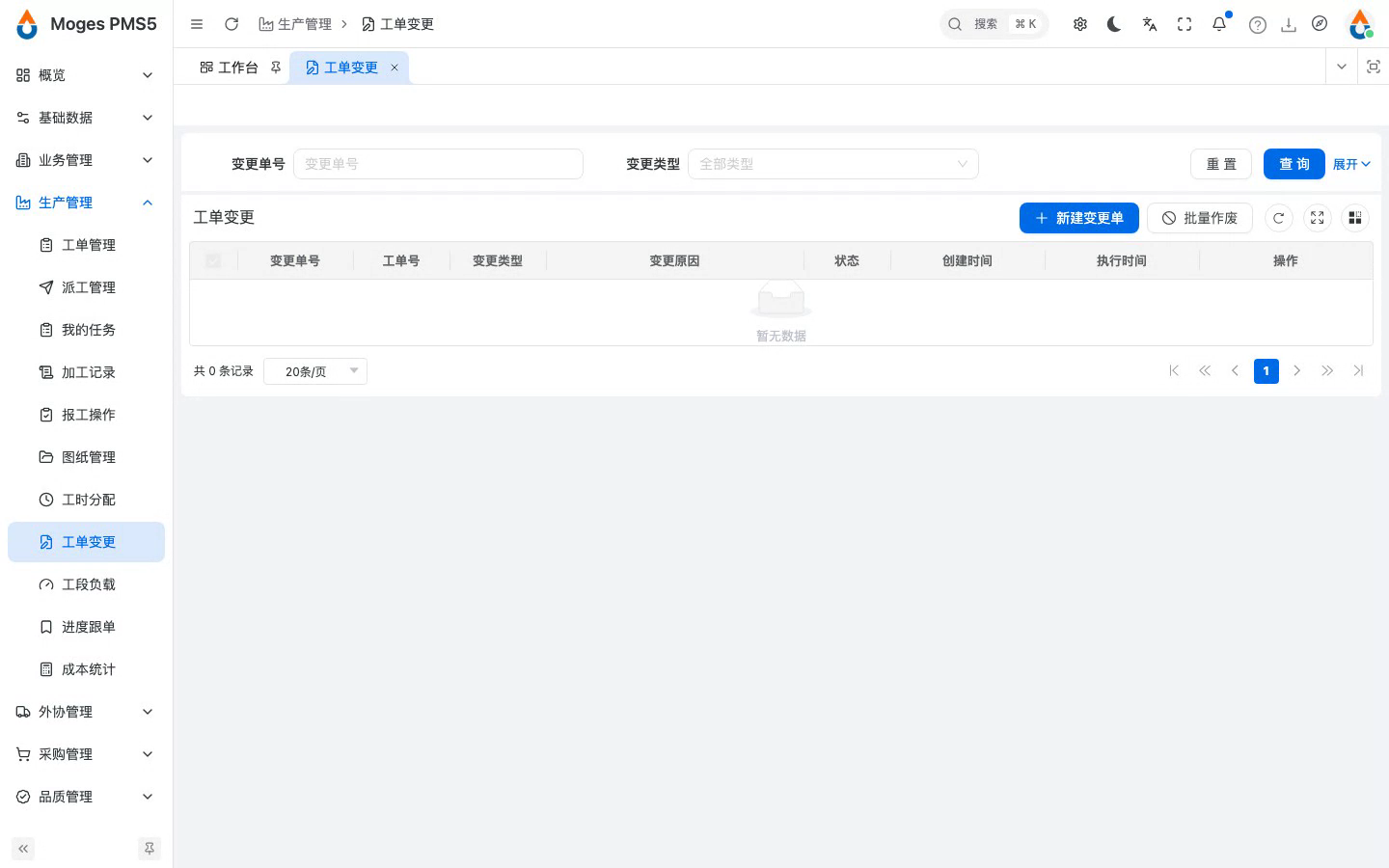Screen dimensions: 1389x868
Task: Close the 工单变更 tab
Action: coord(395,68)
